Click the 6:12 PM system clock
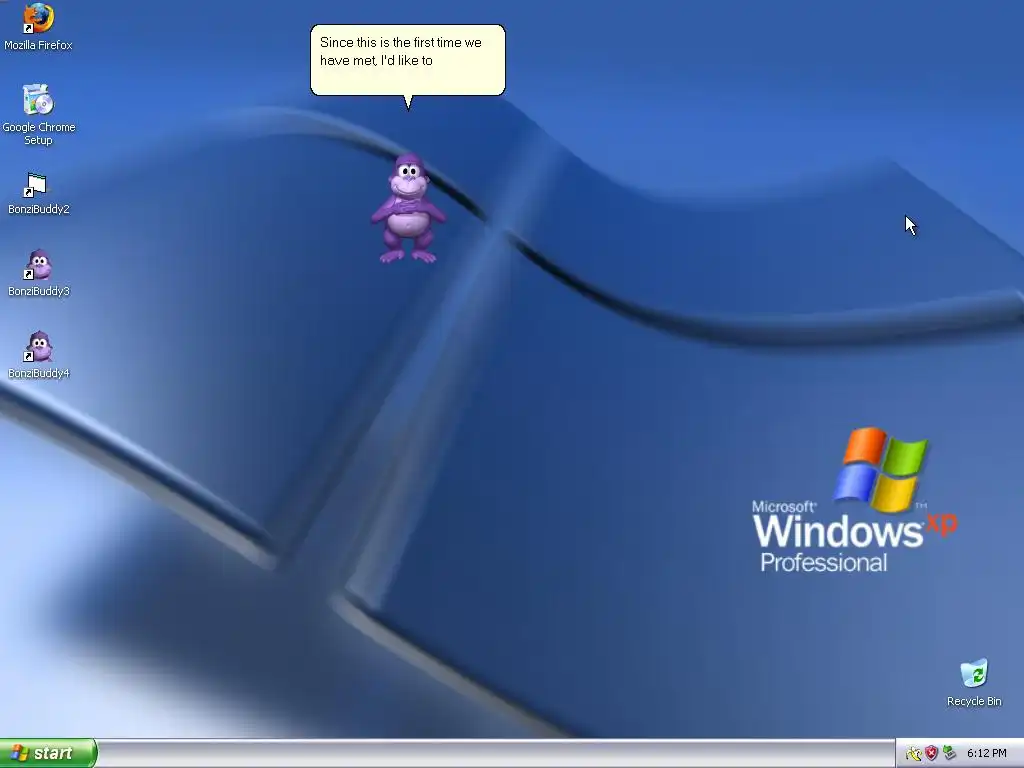1024x768 pixels. (986, 754)
